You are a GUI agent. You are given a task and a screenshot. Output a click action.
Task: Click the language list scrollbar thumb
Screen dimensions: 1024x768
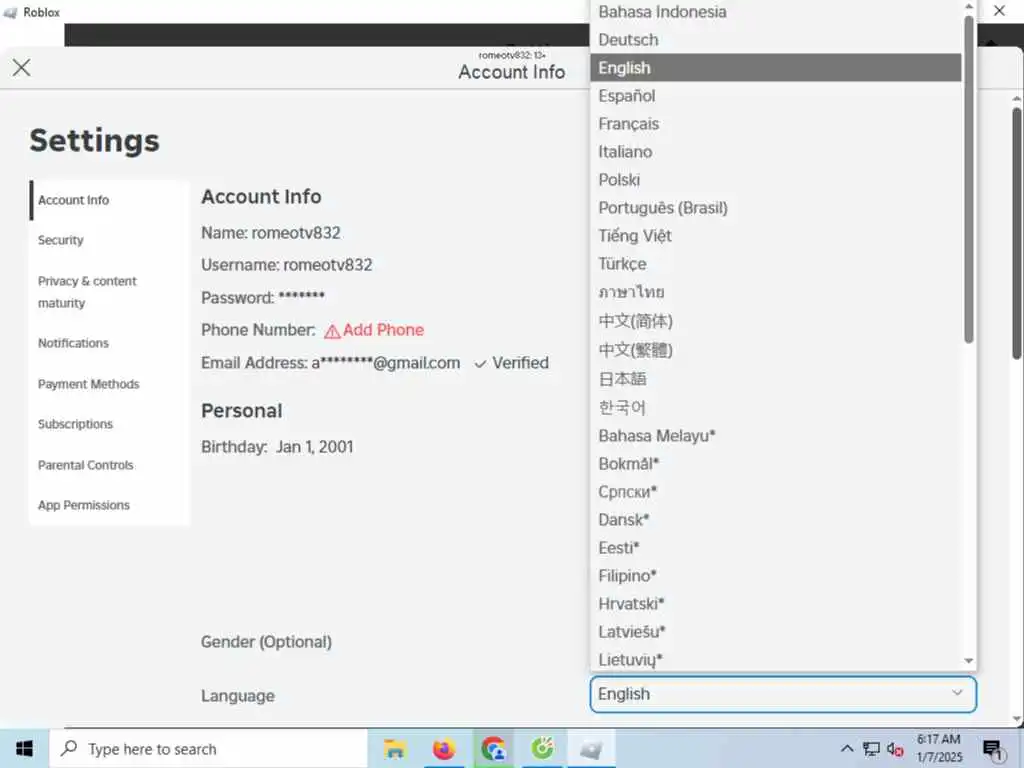(x=968, y=178)
